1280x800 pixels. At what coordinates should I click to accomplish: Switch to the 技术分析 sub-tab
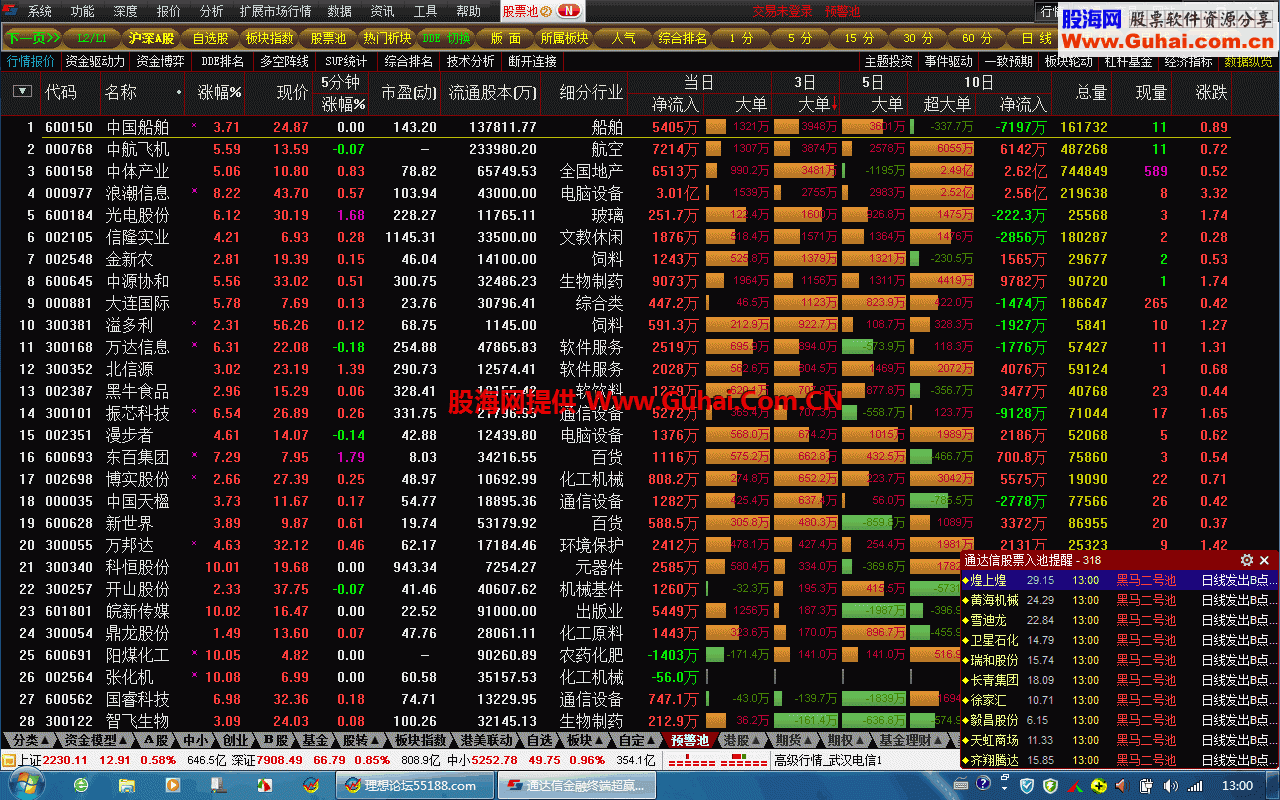pyautogui.click(x=470, y=61)
